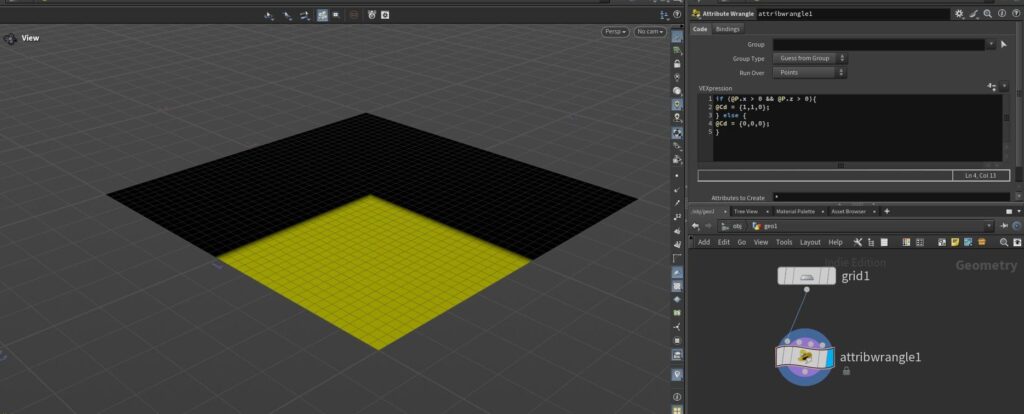Click the wrench icon in network toolbar
The image size is (1024, 414).
(x=858, y=242)
